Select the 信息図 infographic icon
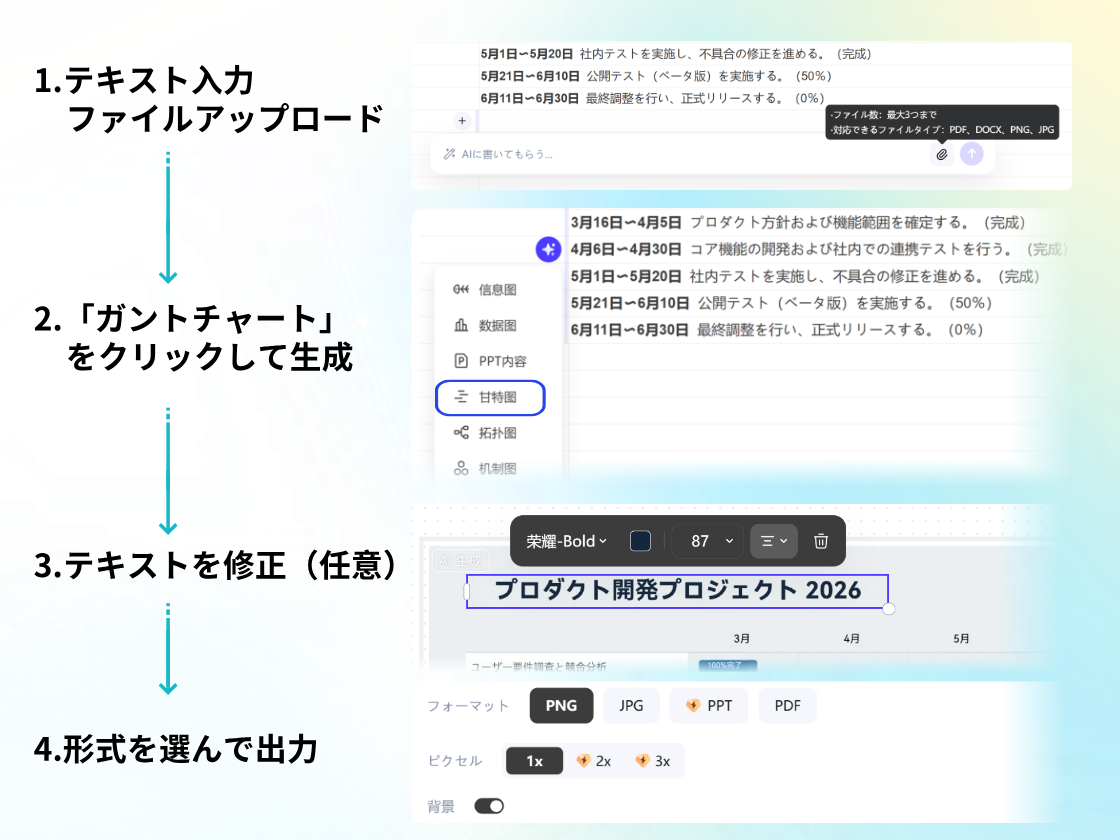 (462, 288)
